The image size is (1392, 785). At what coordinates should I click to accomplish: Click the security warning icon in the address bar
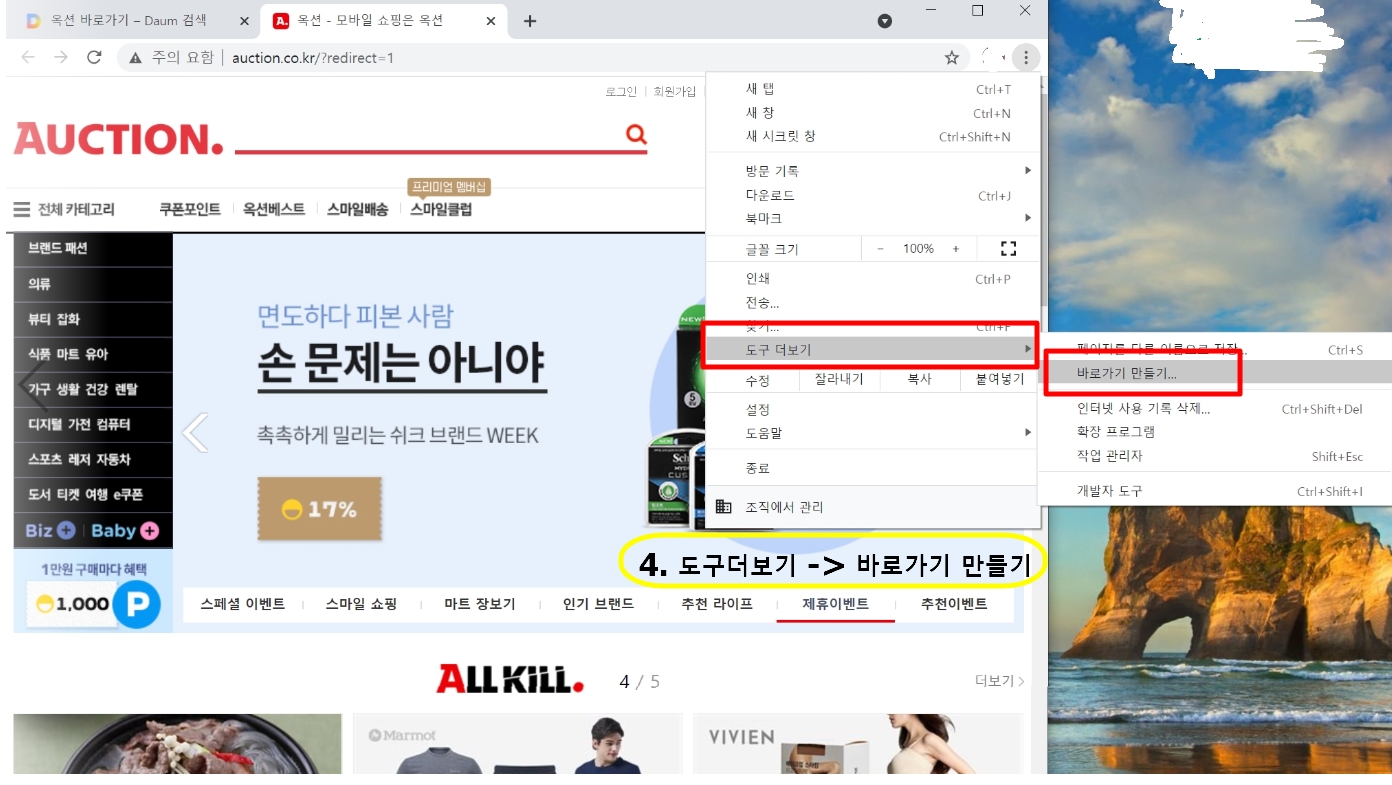pos(135,58)
